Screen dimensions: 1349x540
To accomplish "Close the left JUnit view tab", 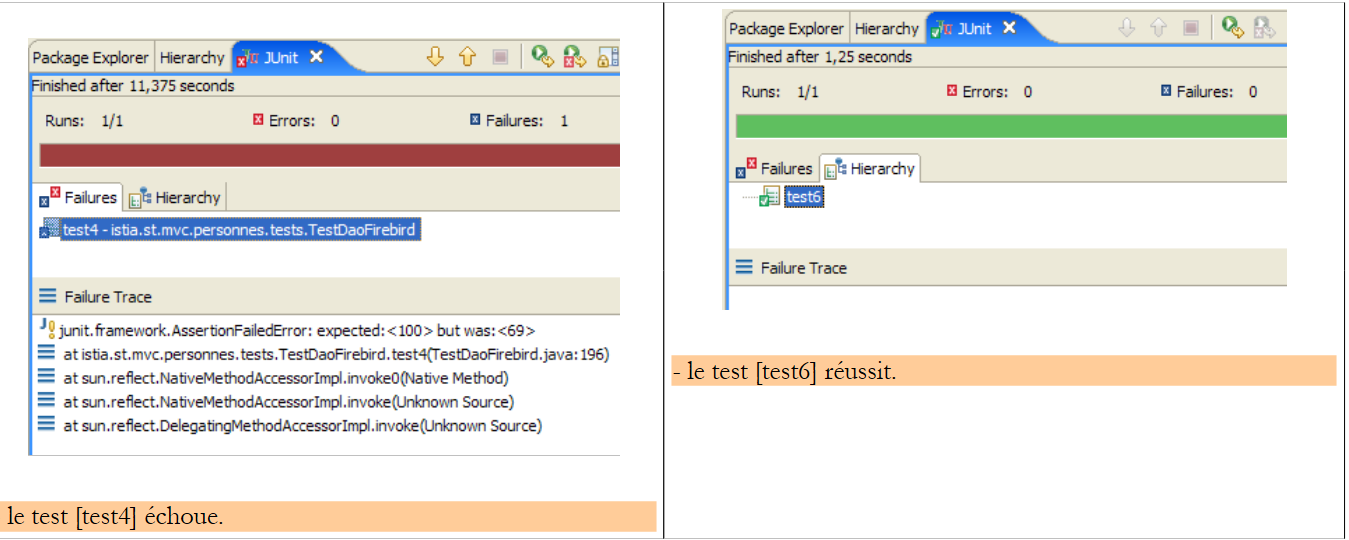I will (316, 57).
